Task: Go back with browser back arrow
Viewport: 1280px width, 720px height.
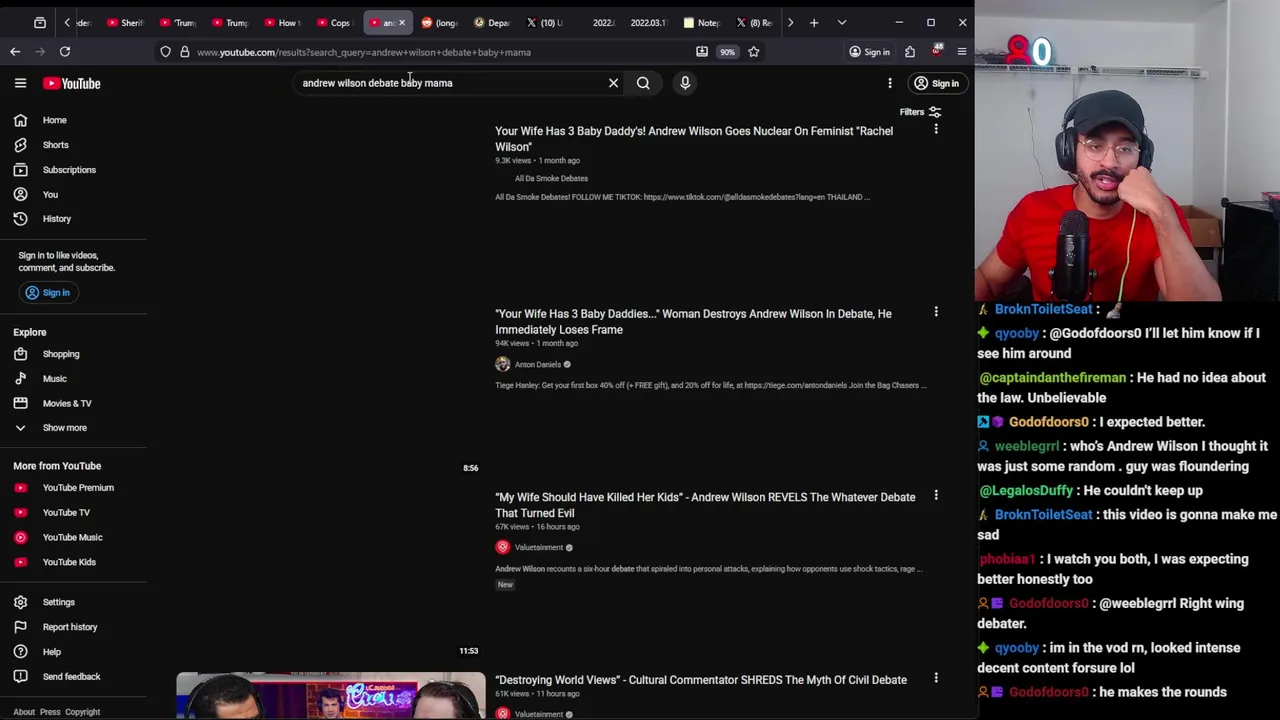Action: click(x=15, y=51)
